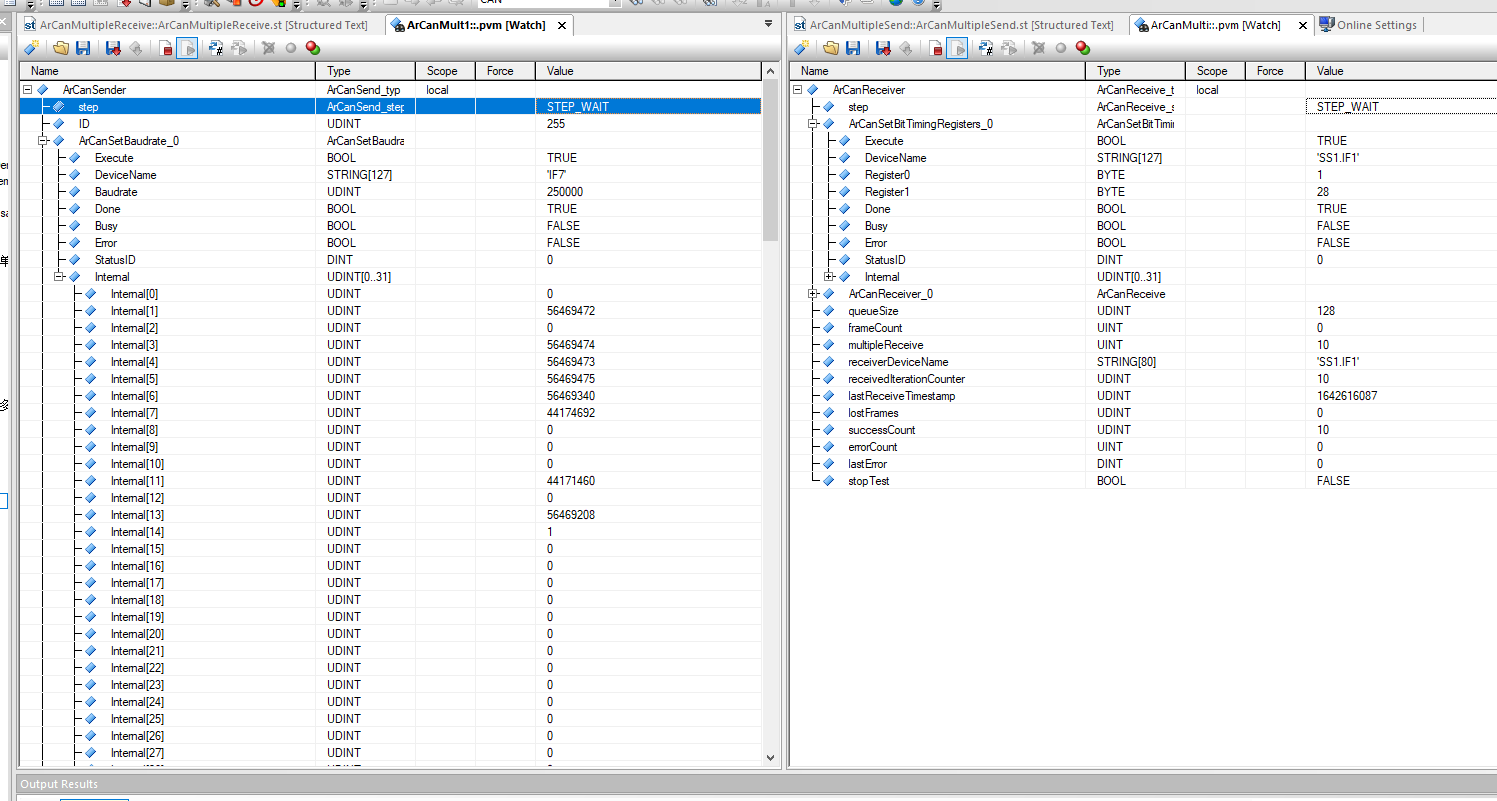Select the successCount variable row
This screenshot has width=1497, height=801.
coord(1143,430)
